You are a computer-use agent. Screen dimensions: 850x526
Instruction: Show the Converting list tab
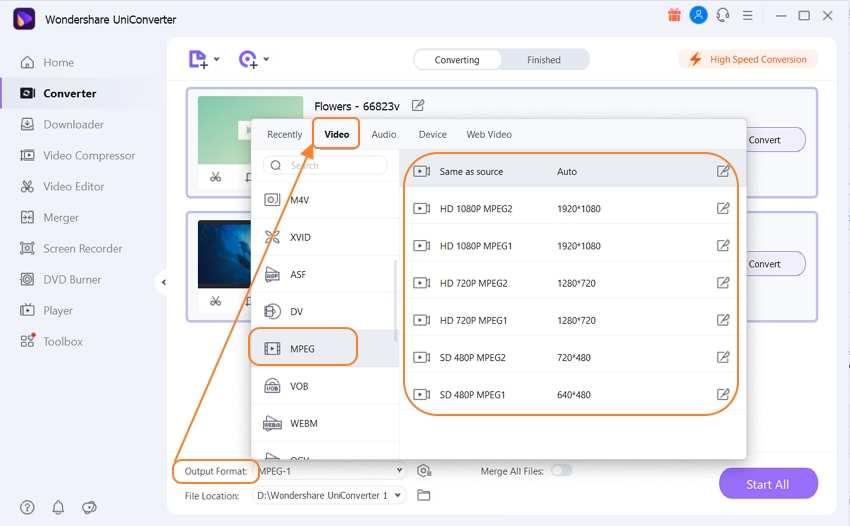click(457, 60)
